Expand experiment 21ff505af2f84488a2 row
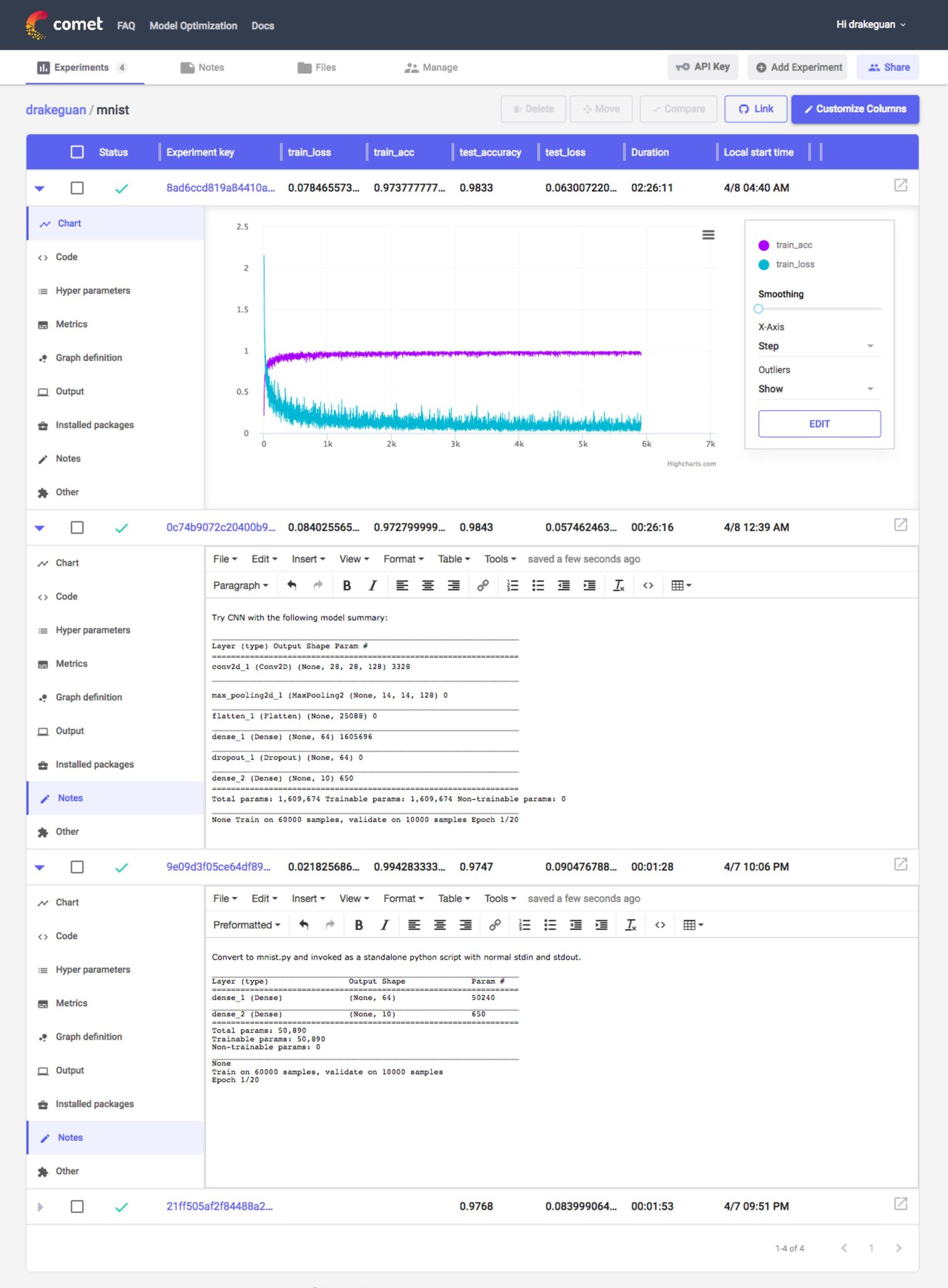948x1288 pixels. (x=40, y=1207)
